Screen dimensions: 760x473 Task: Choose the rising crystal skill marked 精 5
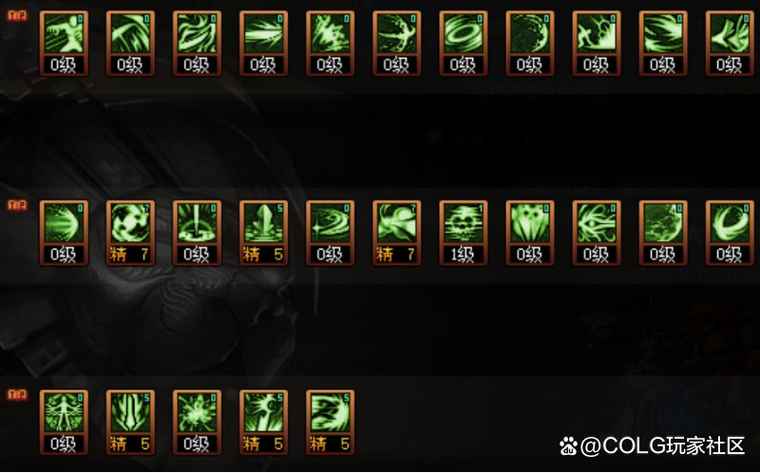[264, 233]
